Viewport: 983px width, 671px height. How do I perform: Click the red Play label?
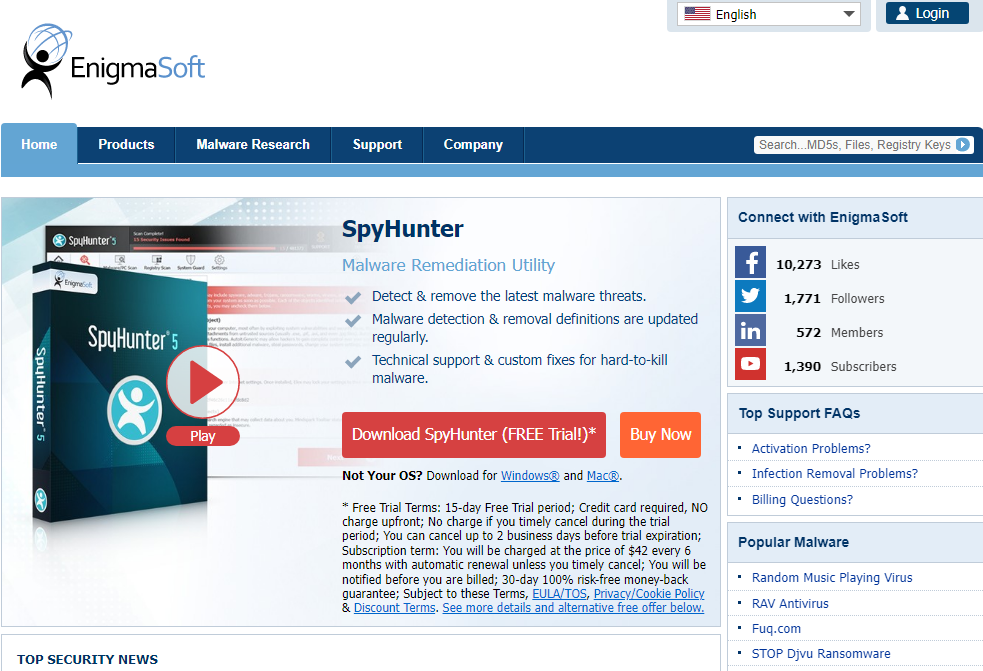pyautogui.click(x=203, y=436)
